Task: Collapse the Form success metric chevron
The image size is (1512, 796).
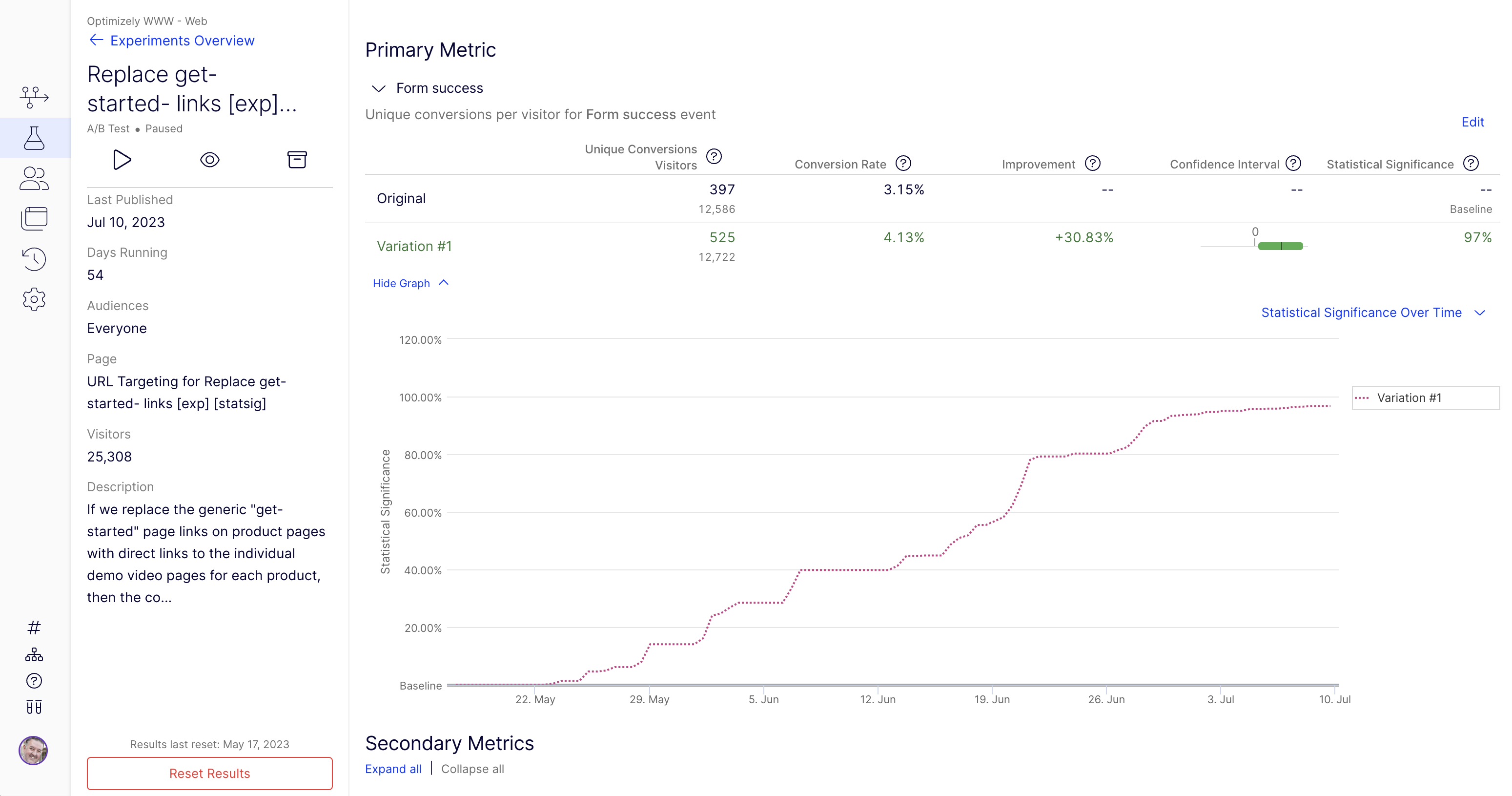Action: (379, 88)
